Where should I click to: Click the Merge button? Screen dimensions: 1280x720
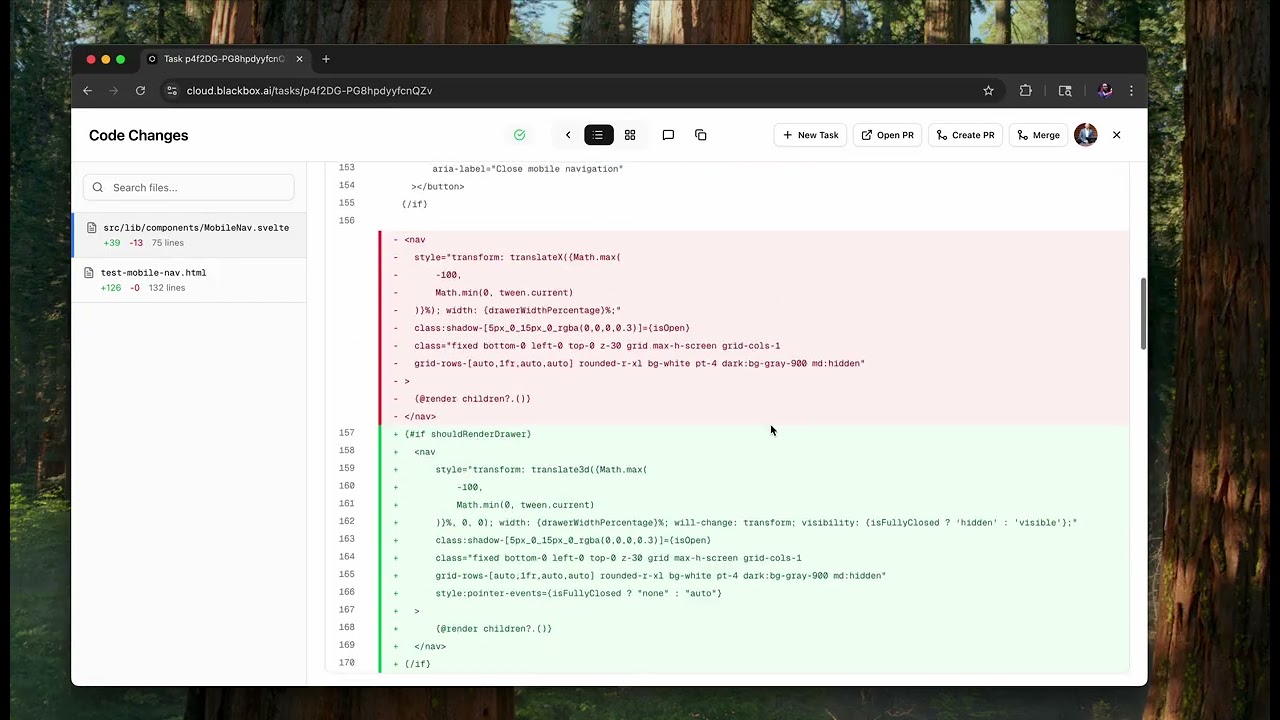pyautogui.click(x=1038, y=134)
